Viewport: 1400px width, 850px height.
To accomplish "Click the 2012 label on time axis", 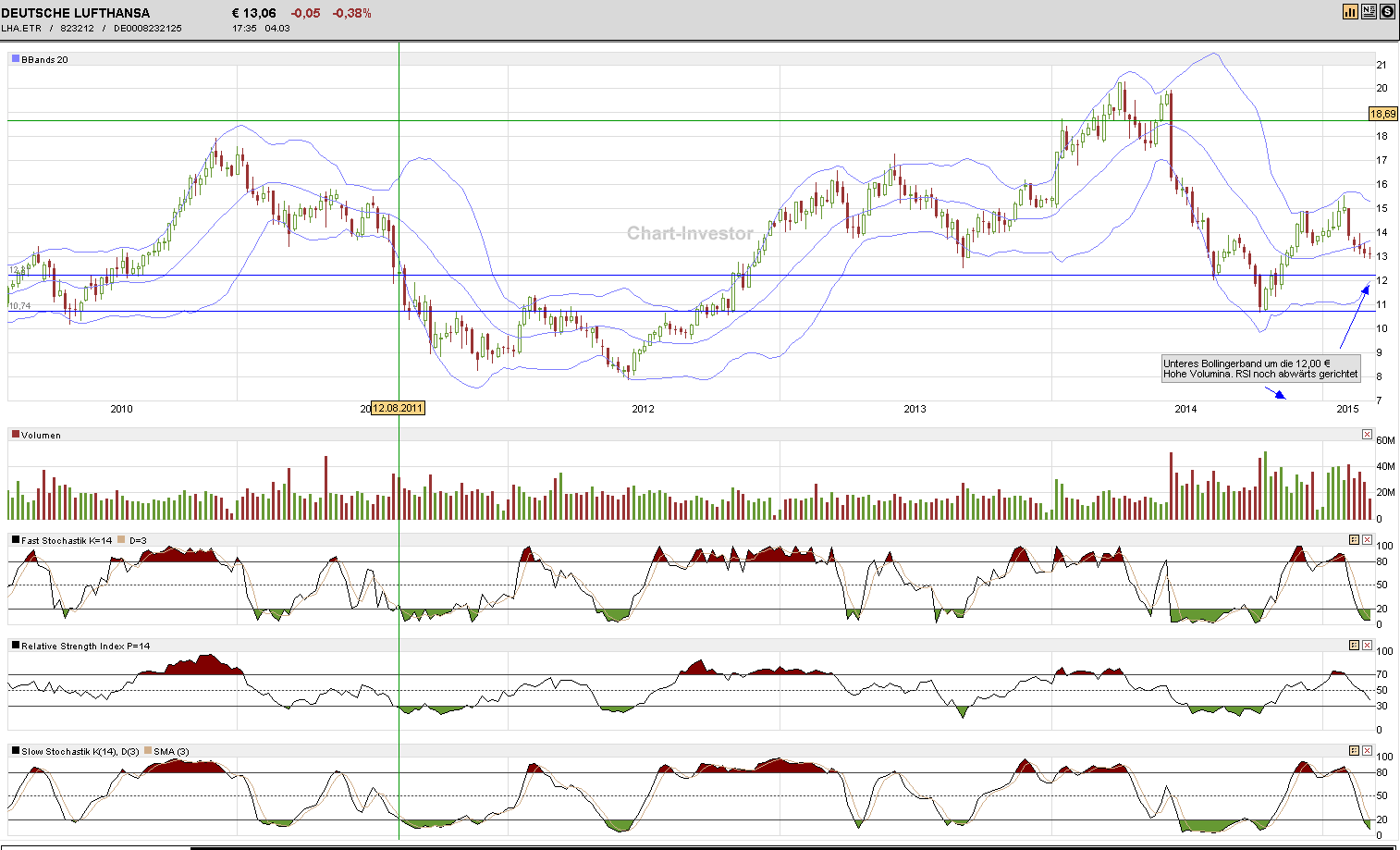I will coord(643,409).
